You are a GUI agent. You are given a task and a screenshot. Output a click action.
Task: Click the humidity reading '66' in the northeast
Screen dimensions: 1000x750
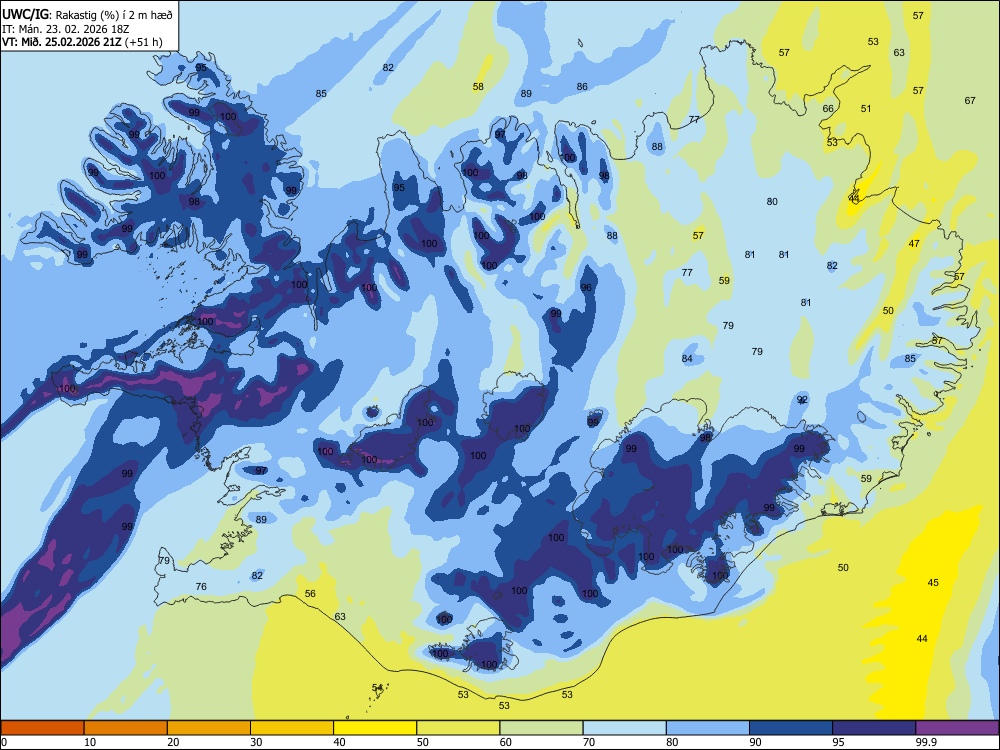pyautogui.click(x=828, y=108)
